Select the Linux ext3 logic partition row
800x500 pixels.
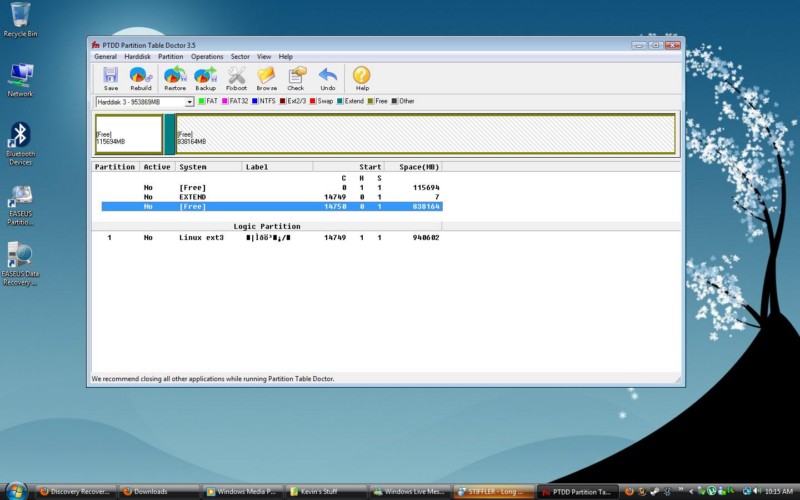tap(272, 238)
